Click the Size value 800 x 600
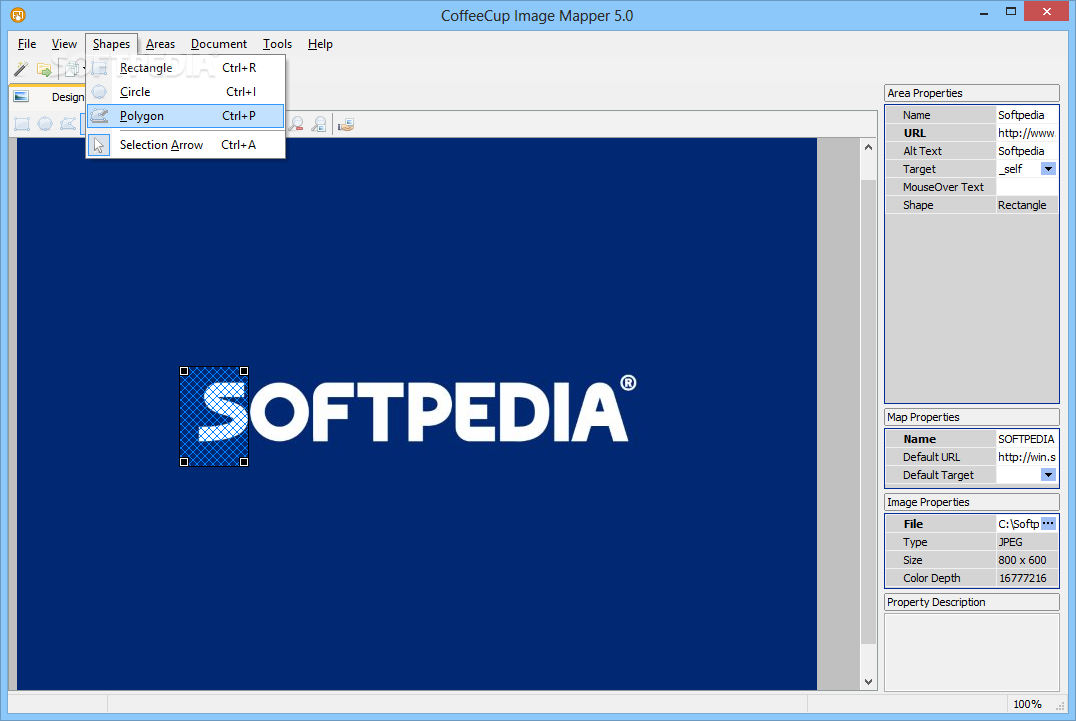 (x=1027, y=560)
